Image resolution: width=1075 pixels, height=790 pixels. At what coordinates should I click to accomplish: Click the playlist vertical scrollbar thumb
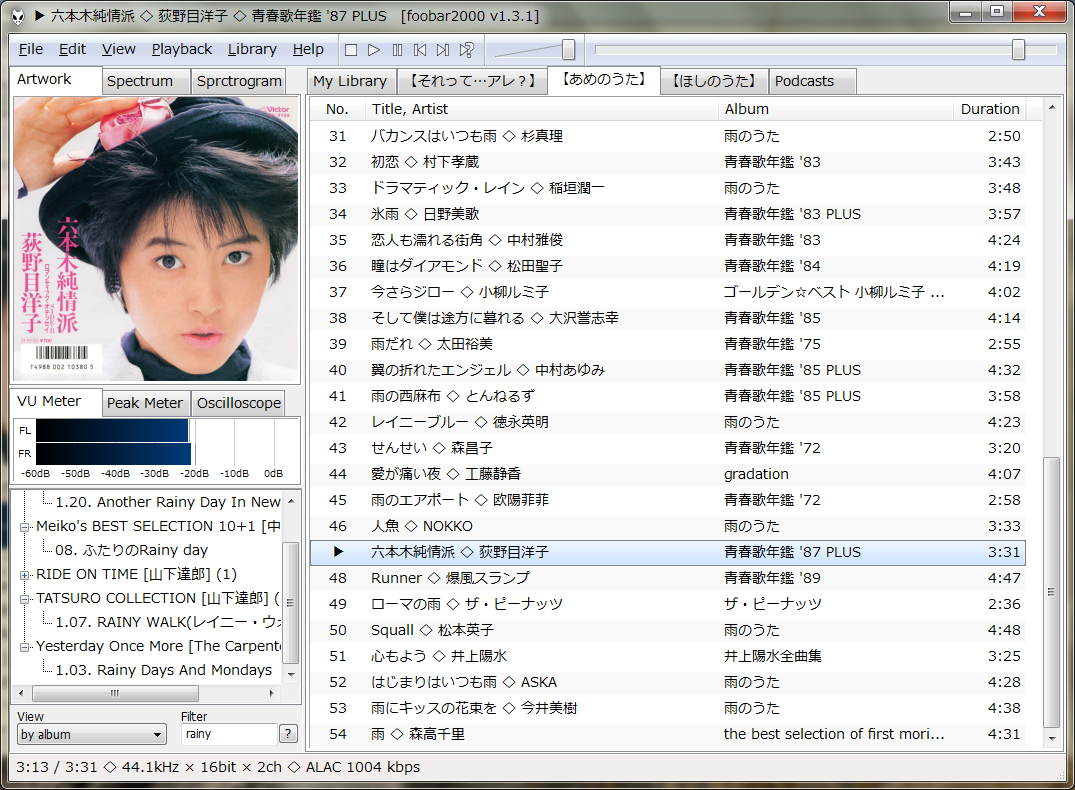(x=1052, y=592)
